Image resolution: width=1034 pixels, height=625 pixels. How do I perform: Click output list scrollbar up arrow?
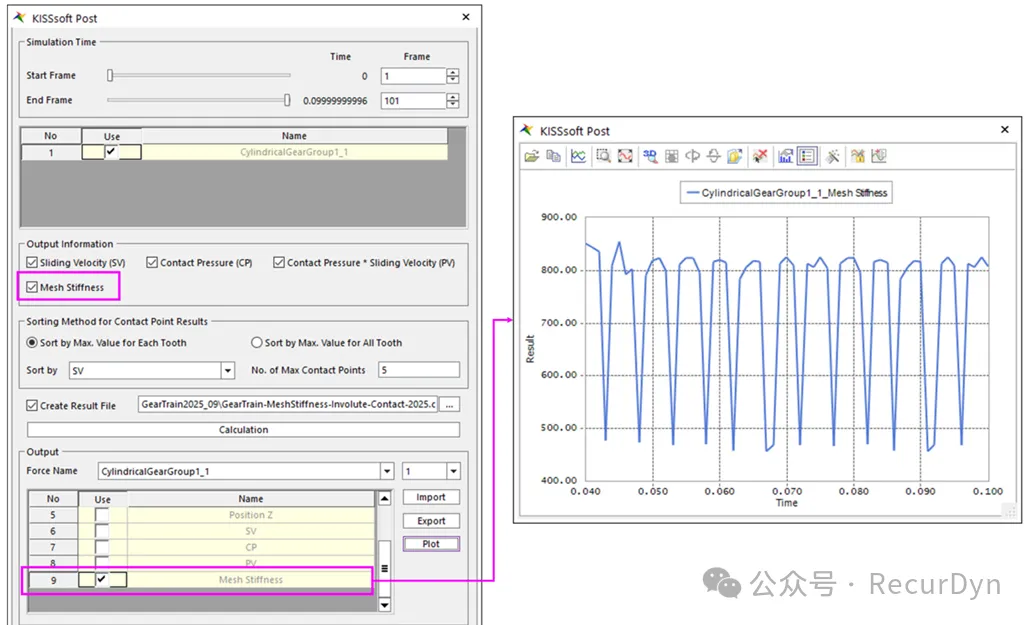[384, 499]
